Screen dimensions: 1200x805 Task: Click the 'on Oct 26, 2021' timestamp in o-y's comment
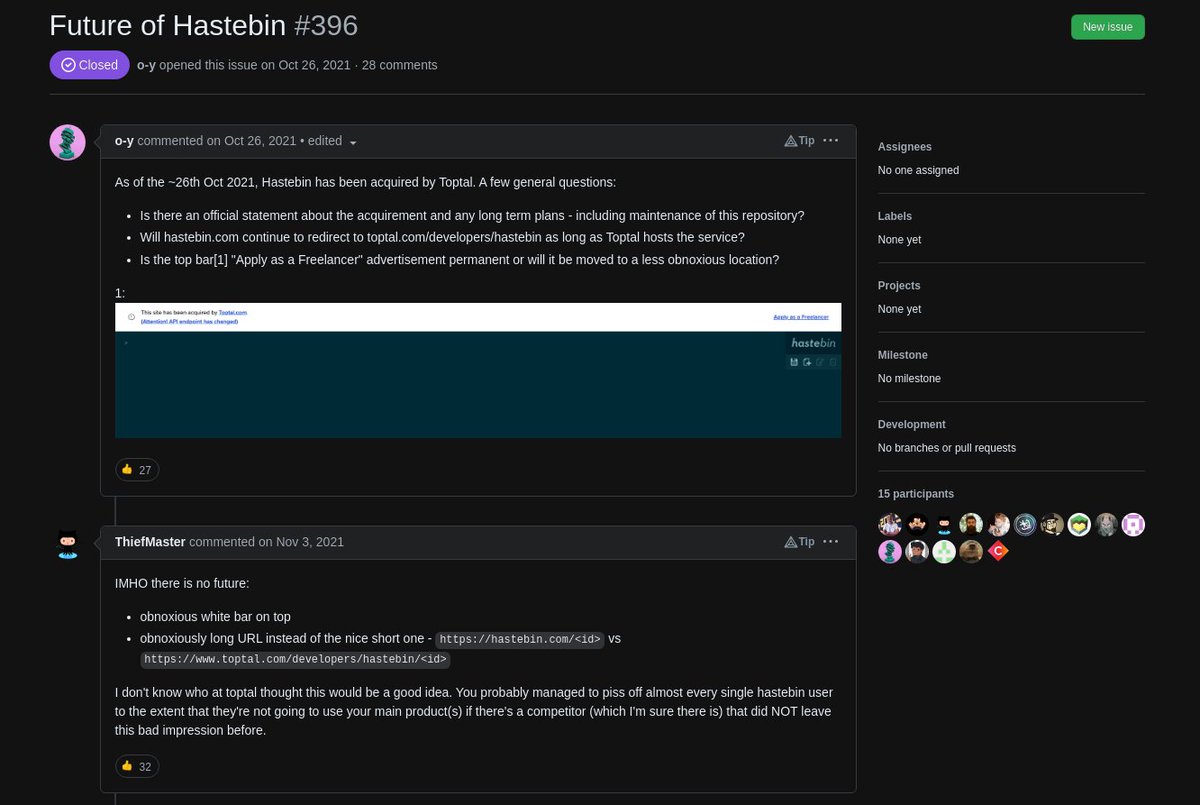click(x=251, y=141)
